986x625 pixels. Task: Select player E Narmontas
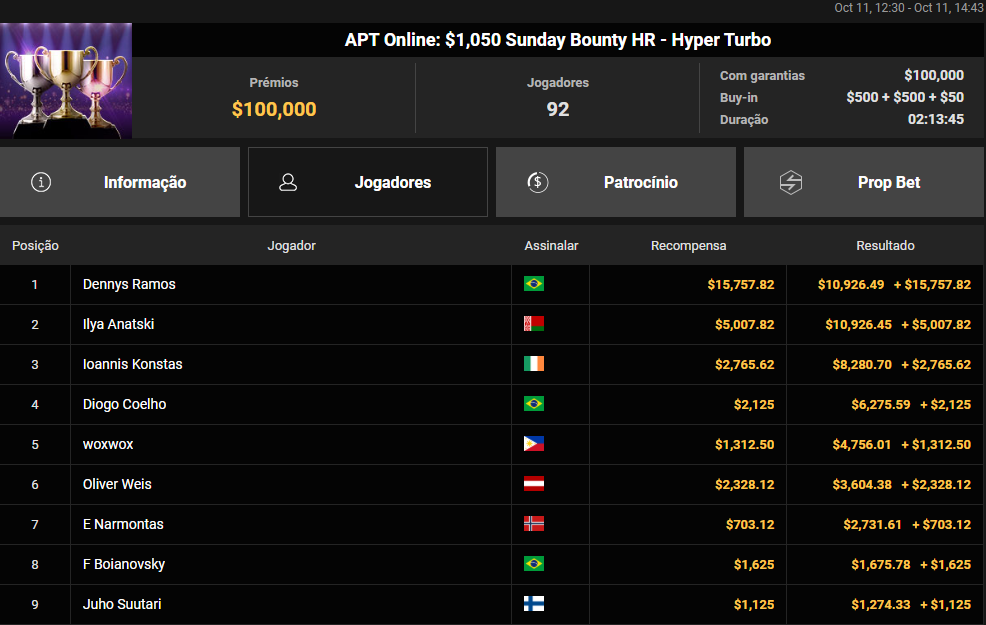coord(123,524)
